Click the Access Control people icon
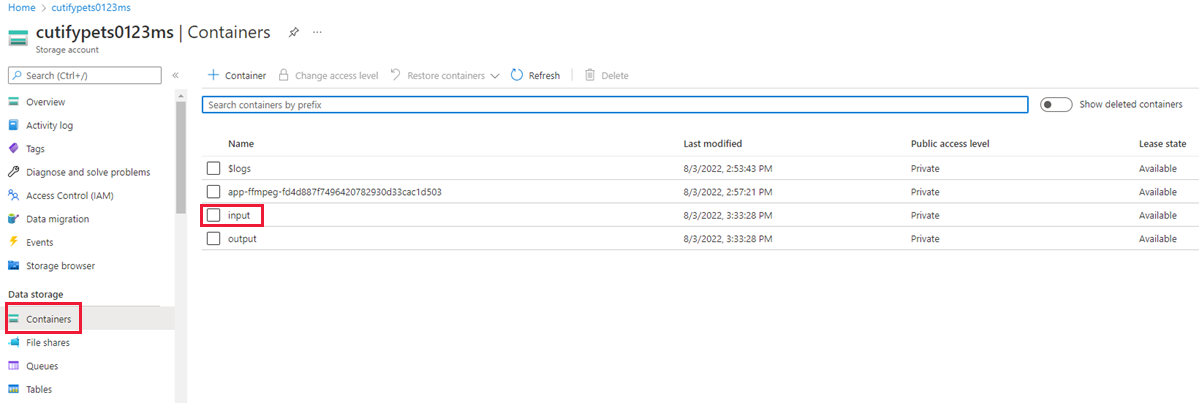Image resolution: width=1199 pixels, height=403 pixels. pos(13,196)
